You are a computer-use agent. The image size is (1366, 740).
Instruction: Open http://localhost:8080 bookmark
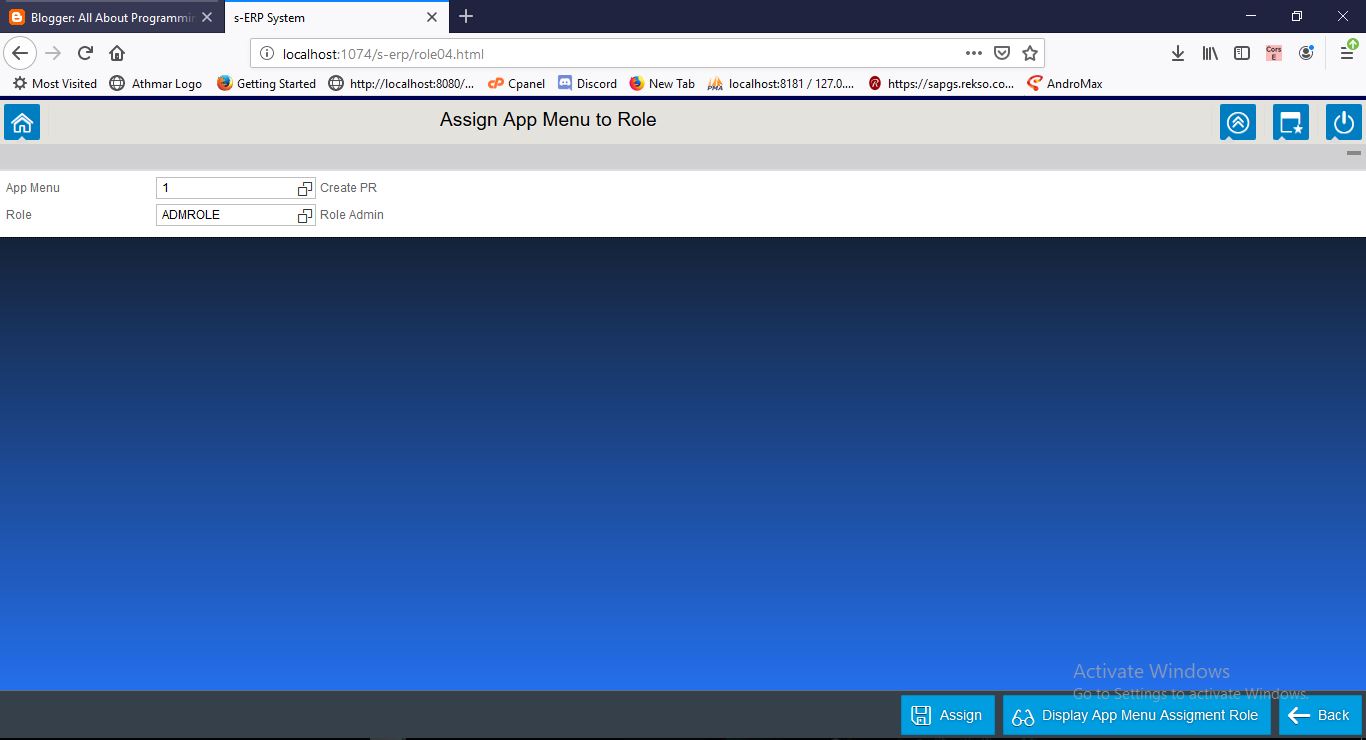pos(401,84)
